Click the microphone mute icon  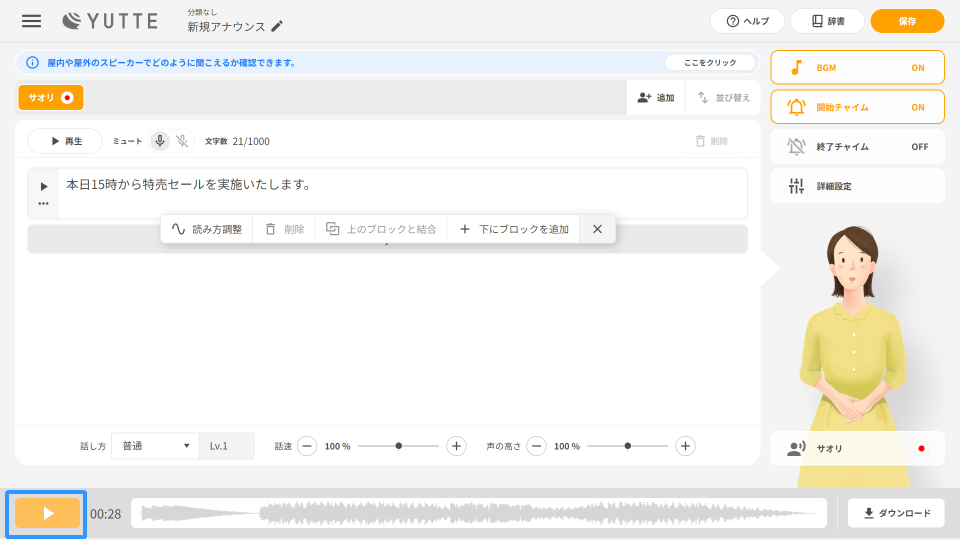(x=160, y=141)
